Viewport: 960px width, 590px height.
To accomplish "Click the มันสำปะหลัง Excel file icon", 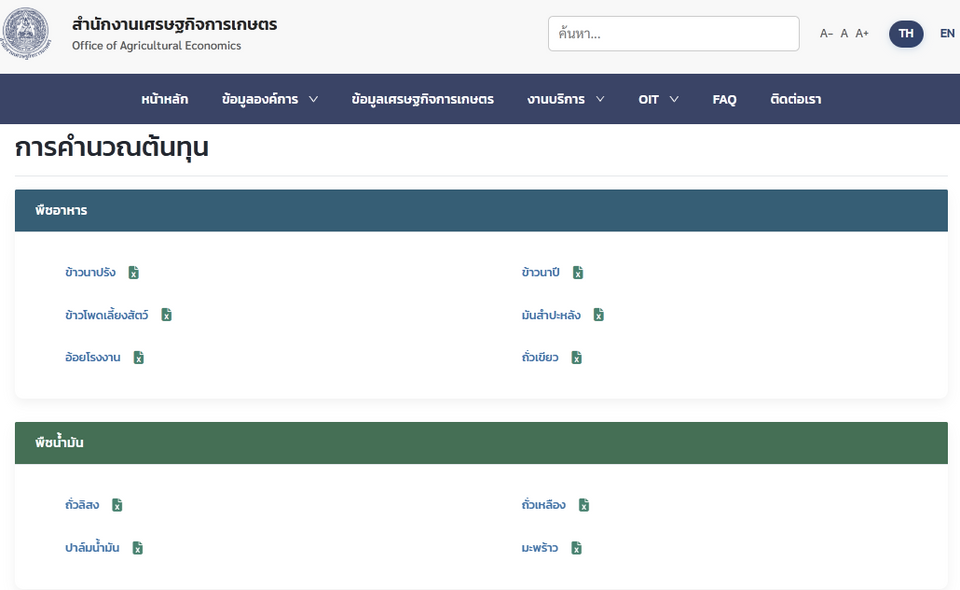I will (x=599, y=315).
